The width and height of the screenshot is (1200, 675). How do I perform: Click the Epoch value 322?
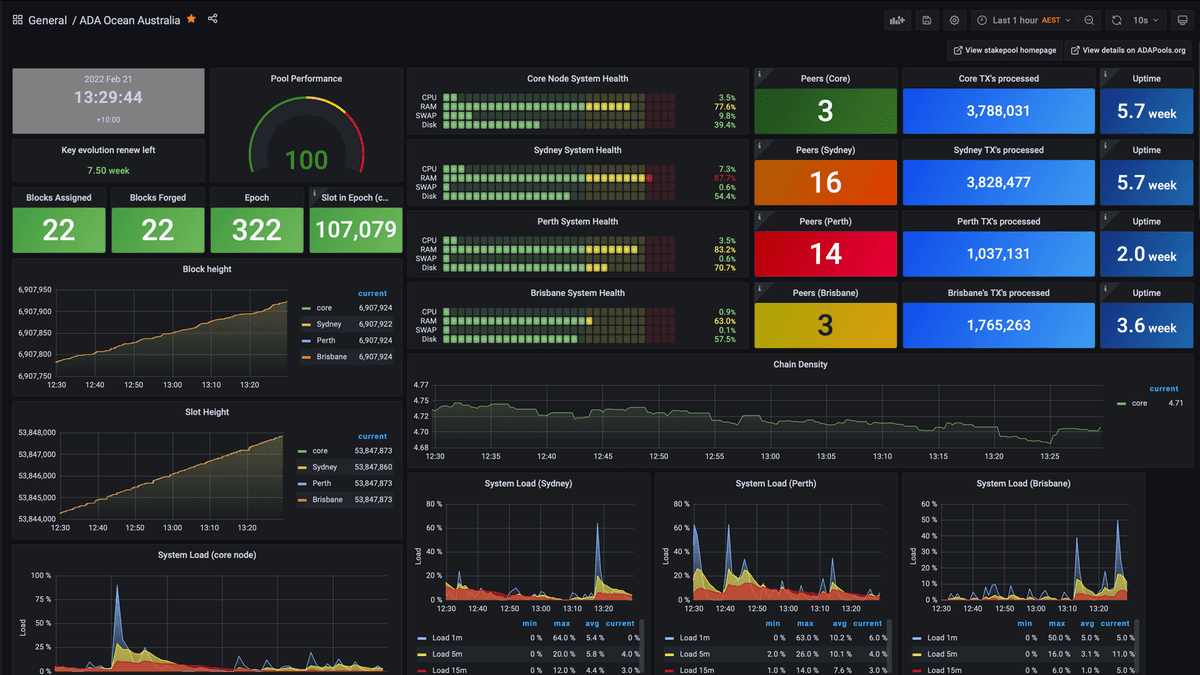[257, 230]
